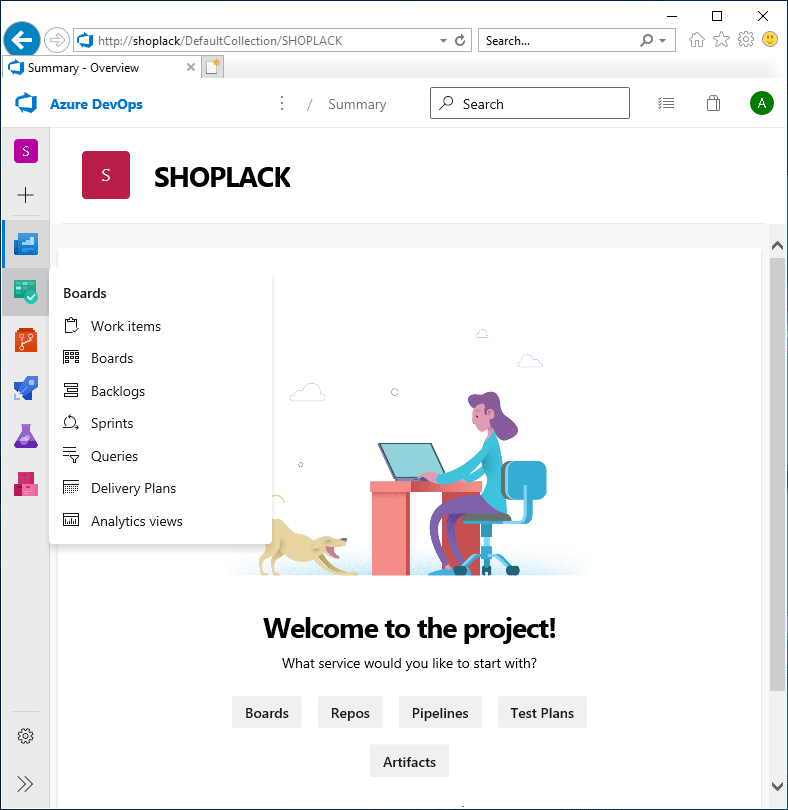Click the Delivery Plans calendar icon
The width and height of the screenshot is (788, 810).
click(71, 487)
